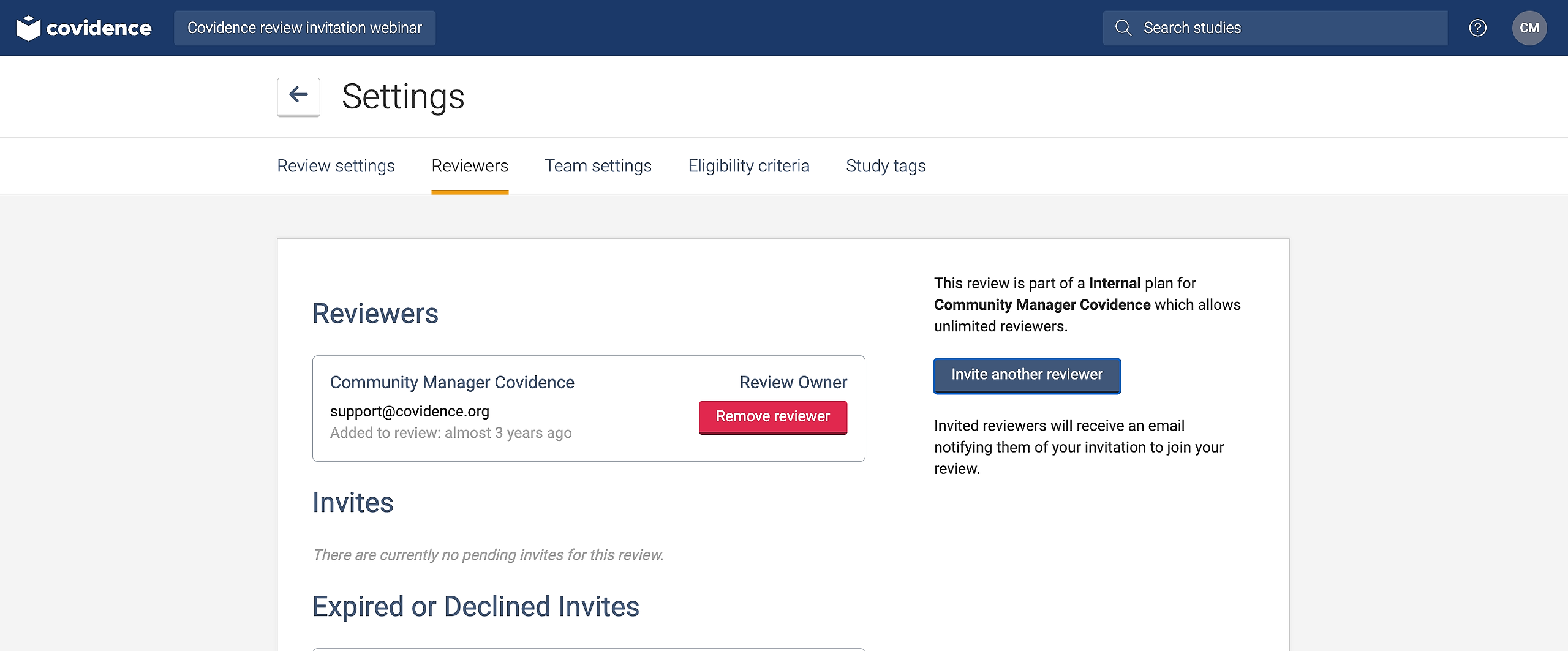This screenshot has width=1568, height=651.
Task: Click the Review Owner role label
Action: pos(793,383)
